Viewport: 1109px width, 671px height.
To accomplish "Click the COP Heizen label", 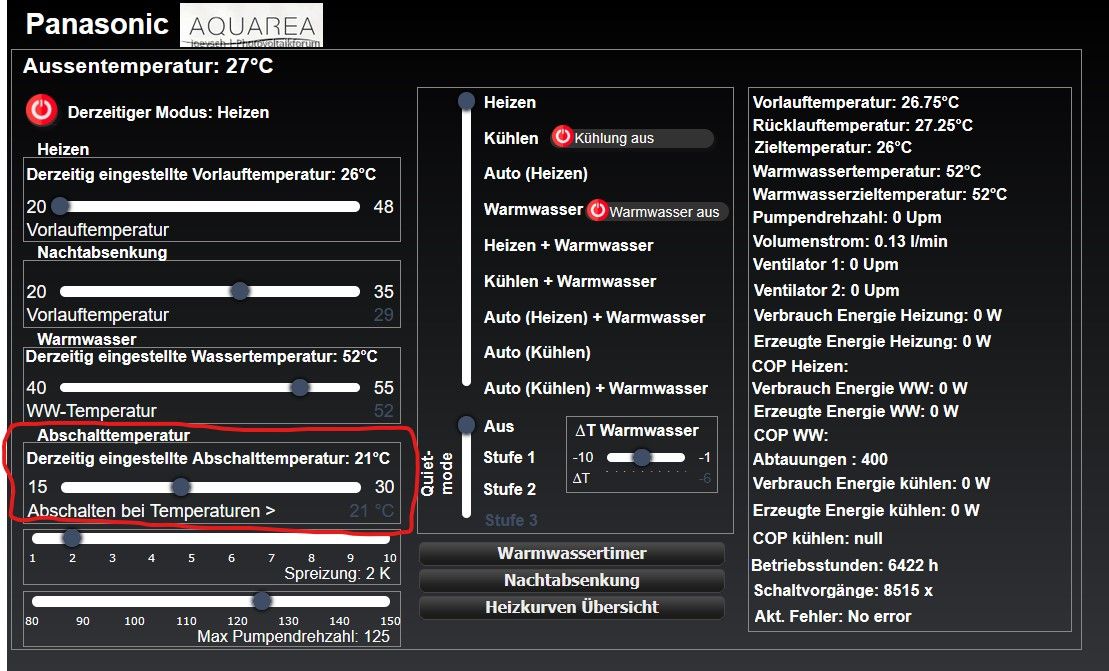I will pos(800,366).
